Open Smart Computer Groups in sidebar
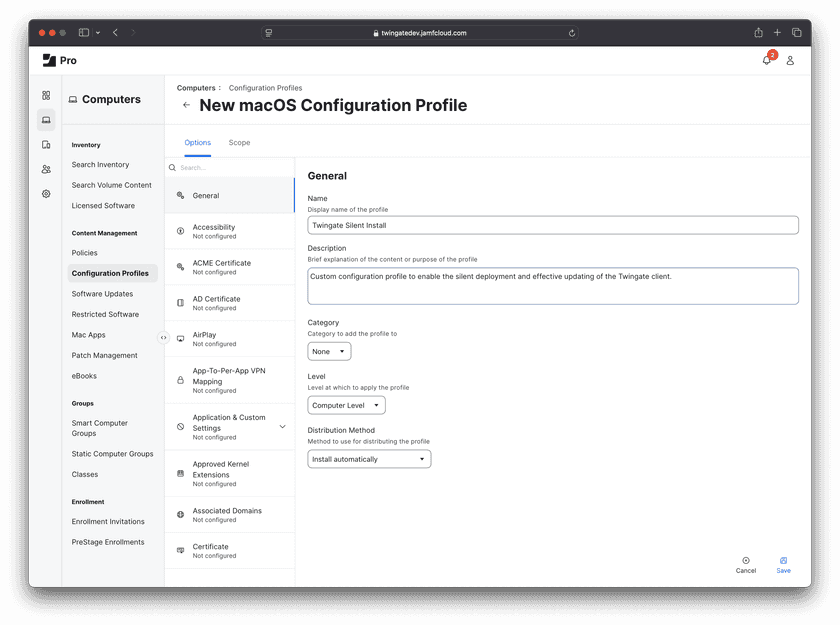Screen dimensions: 840x625 [100, 428]
